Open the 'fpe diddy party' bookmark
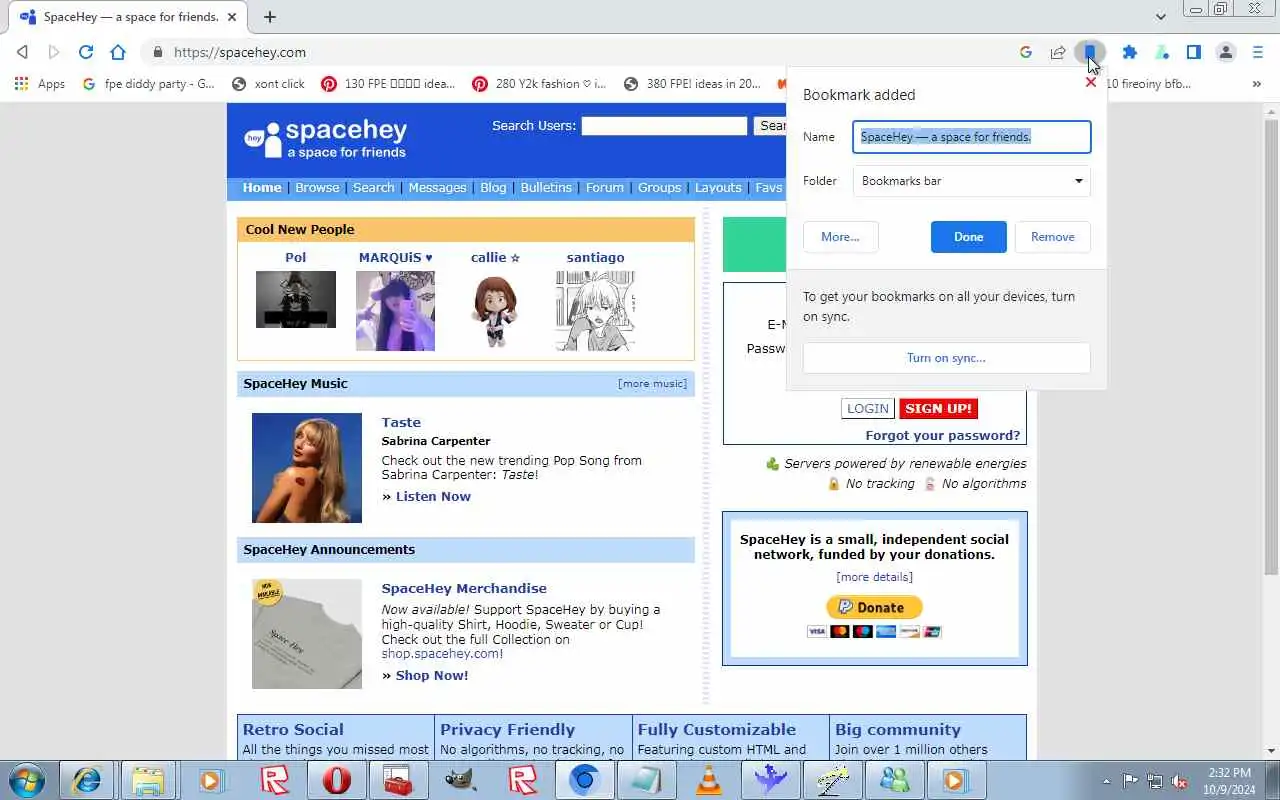The width and height of the screenshot is (1280, 800). point(149,84)
